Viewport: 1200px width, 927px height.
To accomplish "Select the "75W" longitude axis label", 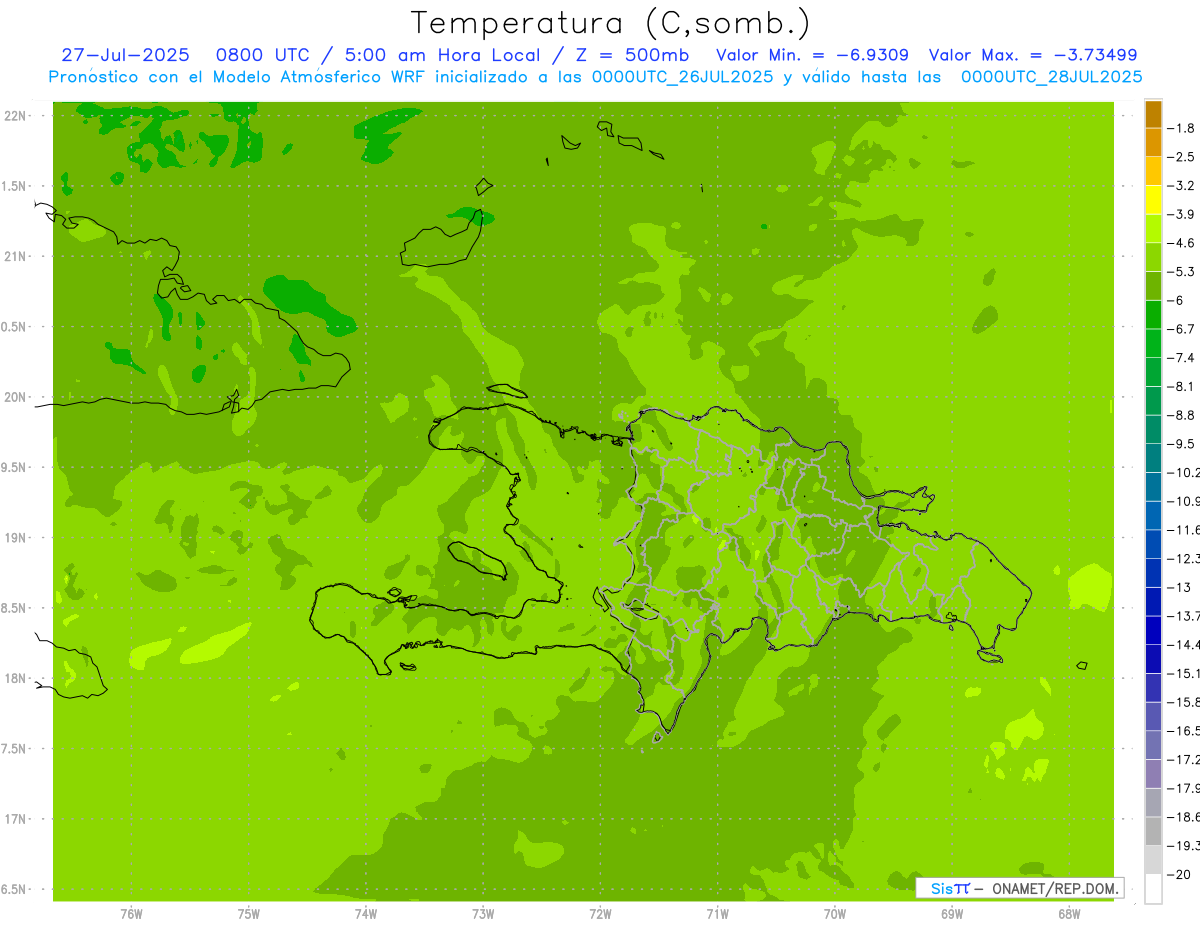I will 248,913.
